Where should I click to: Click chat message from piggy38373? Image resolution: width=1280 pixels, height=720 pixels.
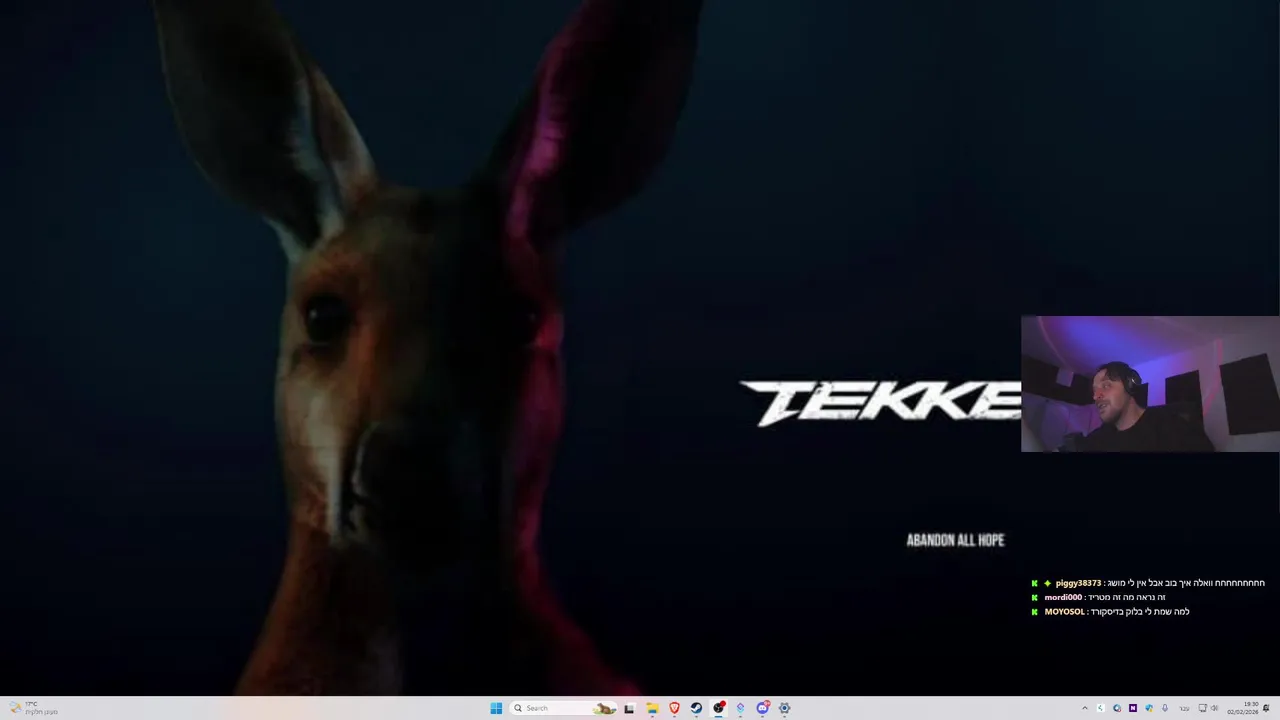[x=1149, y=583]
